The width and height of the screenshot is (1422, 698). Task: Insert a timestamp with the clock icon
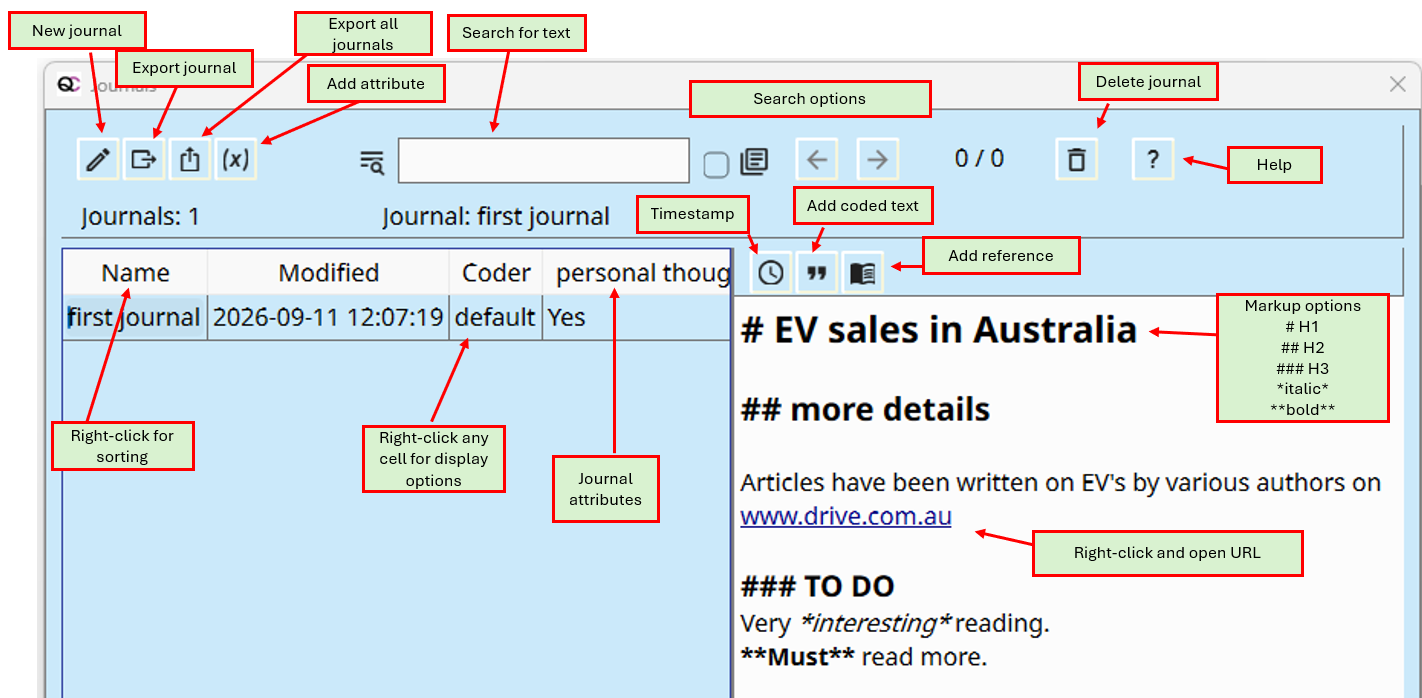coord(770,273)
